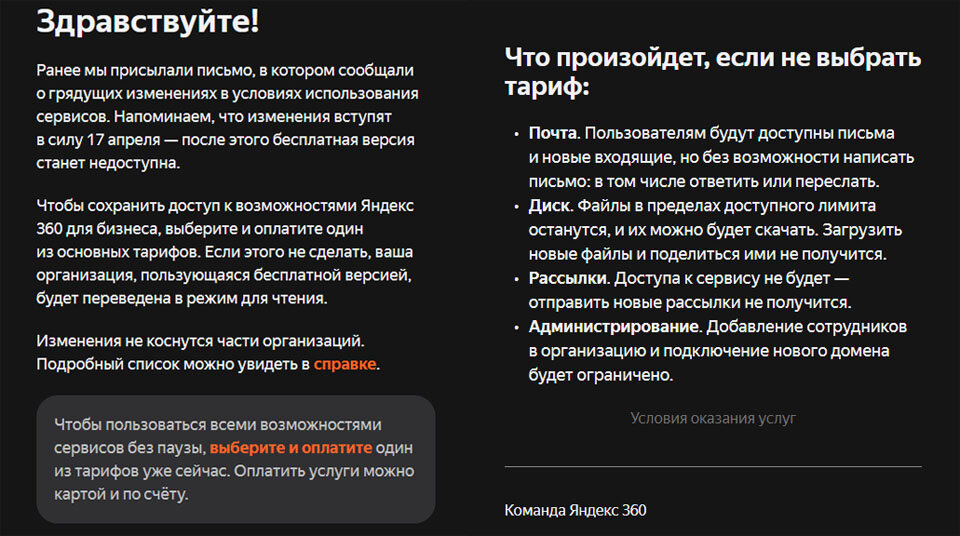Click the line "станет недоступна."
Viewport: 960px width, 536px height.
108,163
